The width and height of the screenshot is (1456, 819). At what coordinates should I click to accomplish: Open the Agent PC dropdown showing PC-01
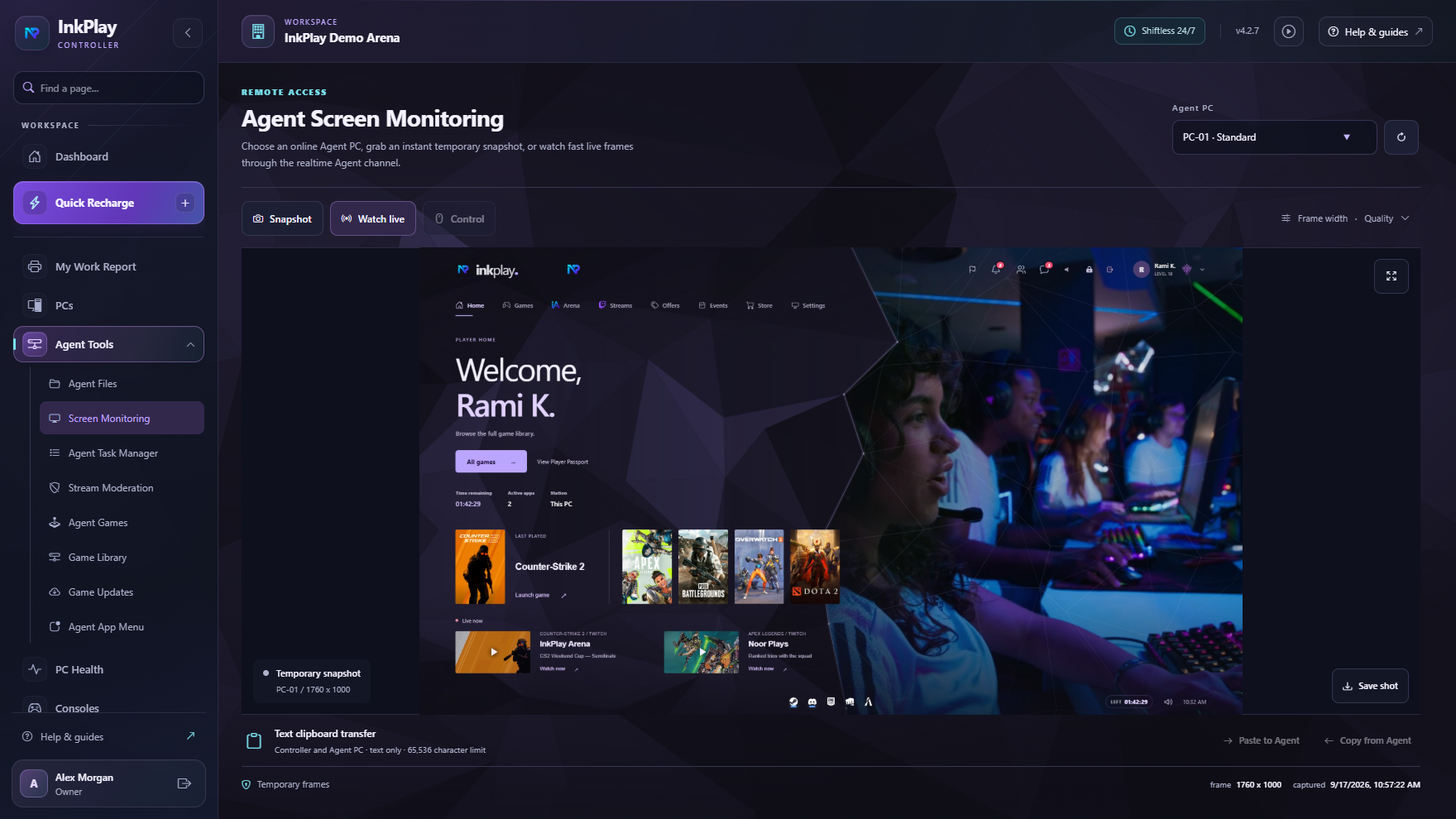click(1274, 137)
